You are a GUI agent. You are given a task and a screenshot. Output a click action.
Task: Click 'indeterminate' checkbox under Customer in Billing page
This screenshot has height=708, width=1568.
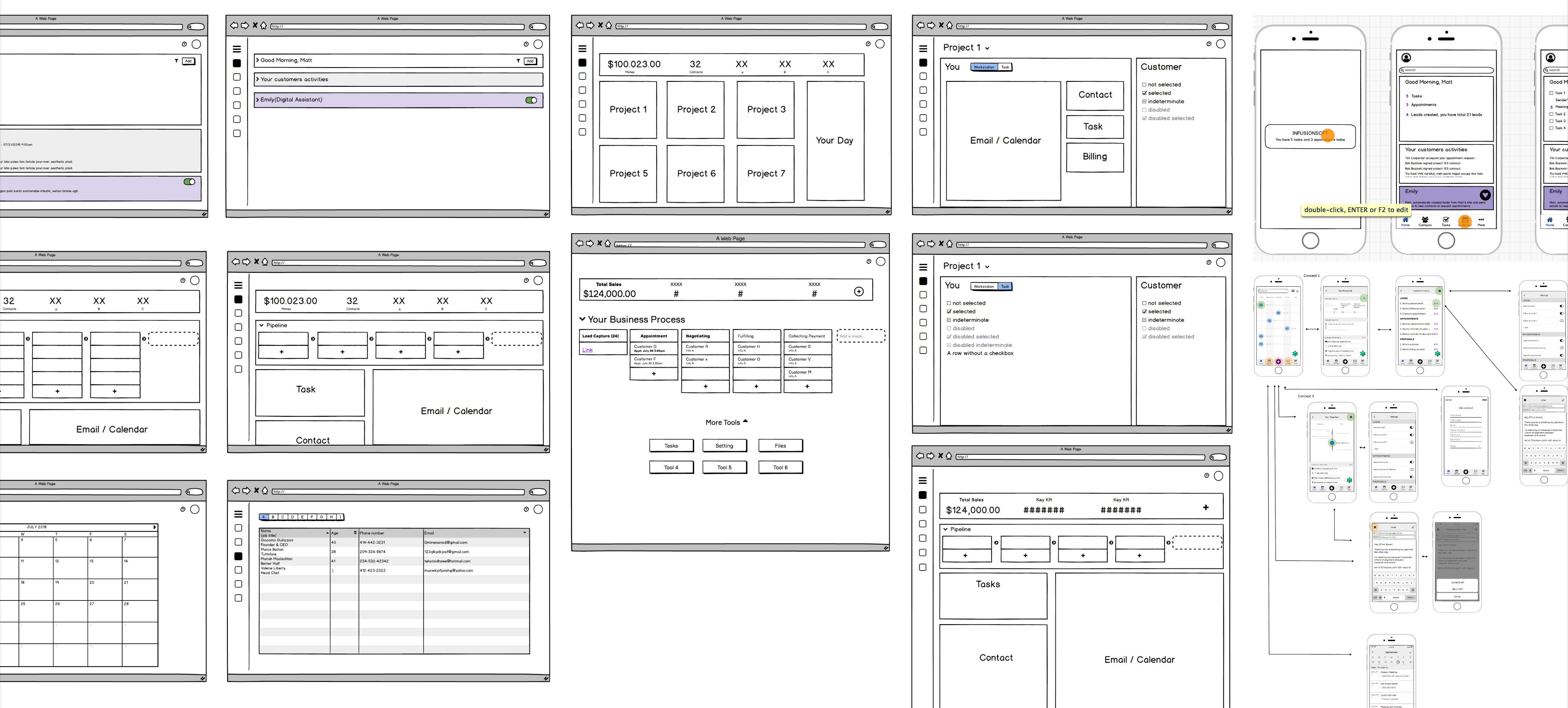coord(1144,102)
